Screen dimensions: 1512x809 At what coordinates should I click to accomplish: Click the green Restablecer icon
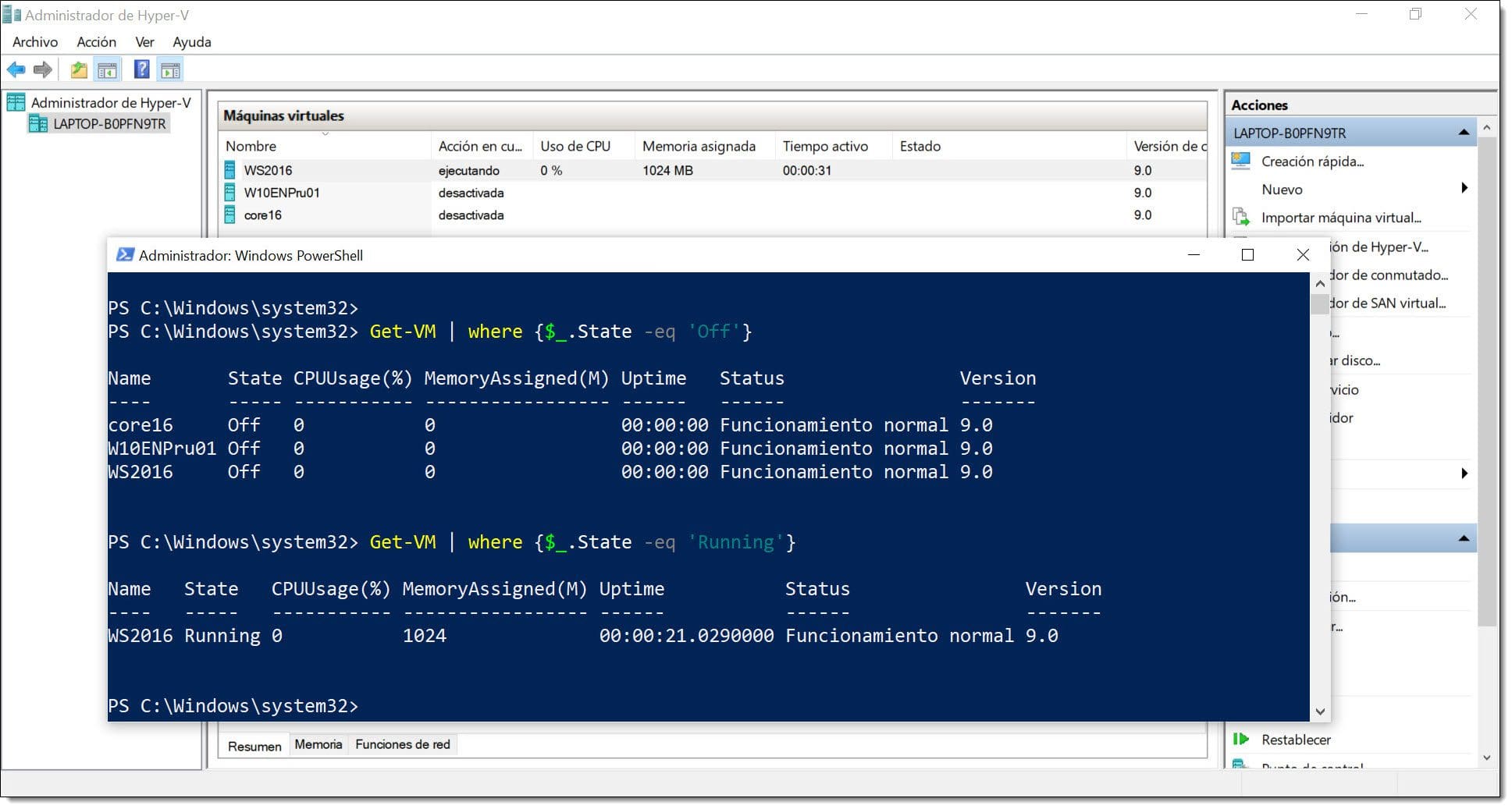[1241, 739]
